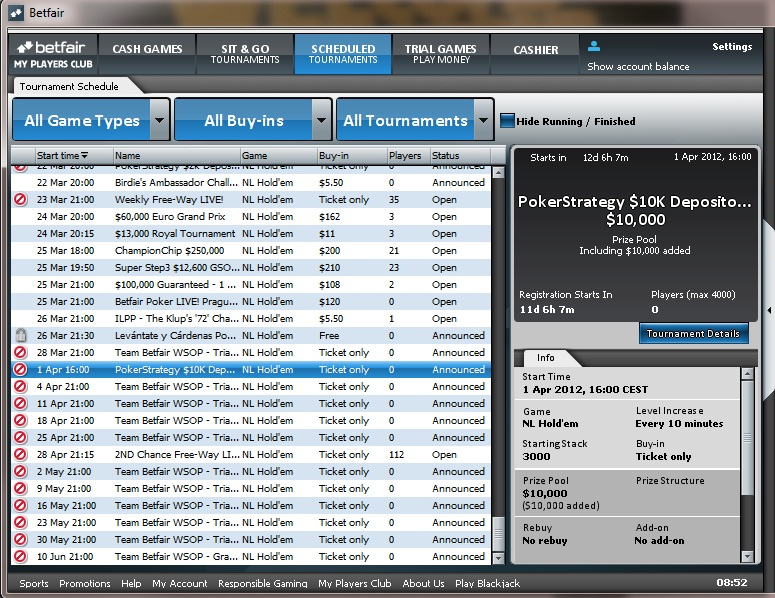Click Prize Structure in Info panel
Image resolution: width=775 pixels, height=598 pixels.
[x=670, y=480]
